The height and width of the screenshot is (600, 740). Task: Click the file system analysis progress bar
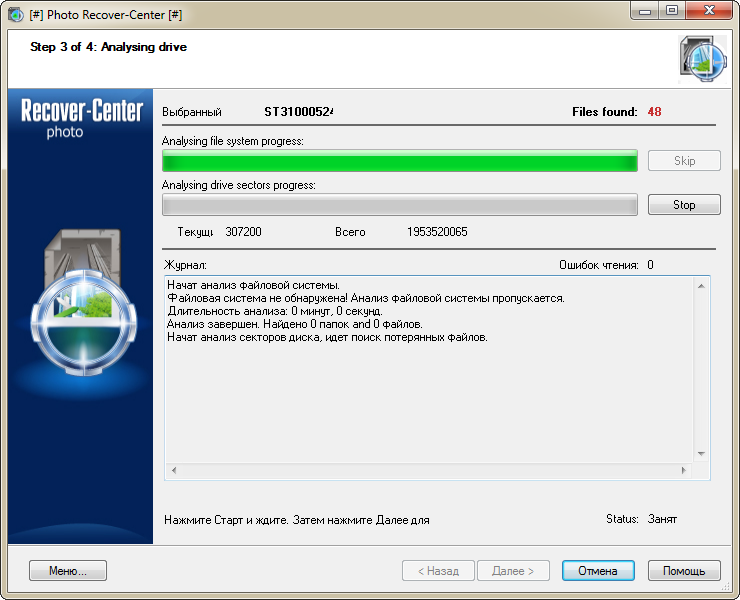pyautogui.click(x=400, y=161)
